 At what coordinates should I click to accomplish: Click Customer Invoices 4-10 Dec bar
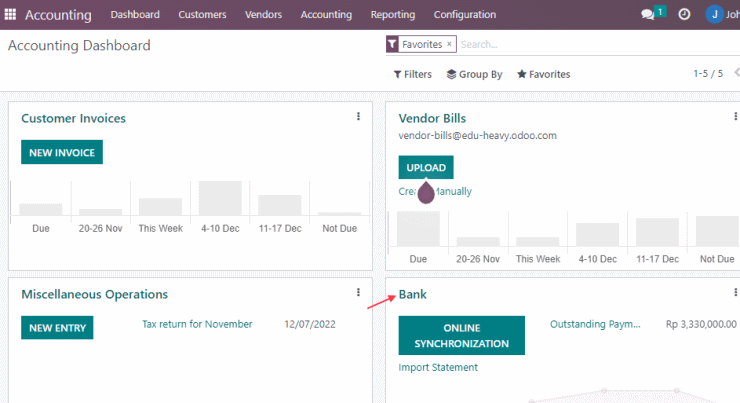click(220, 198)
